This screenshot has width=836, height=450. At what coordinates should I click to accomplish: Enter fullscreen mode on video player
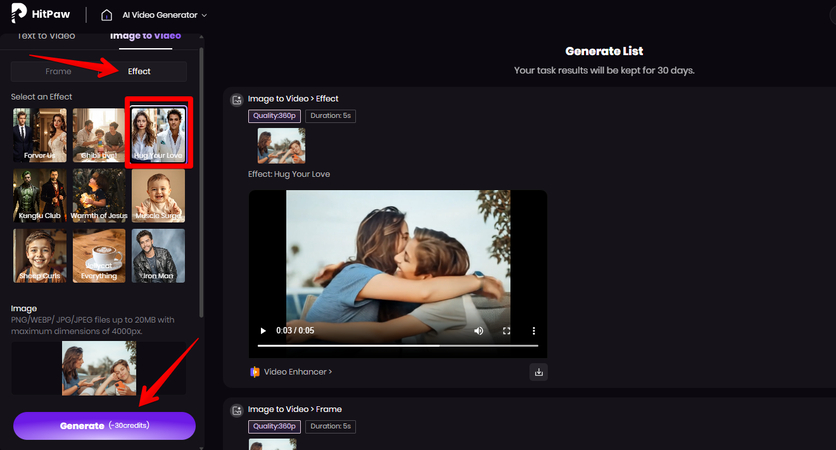[506, 331]
